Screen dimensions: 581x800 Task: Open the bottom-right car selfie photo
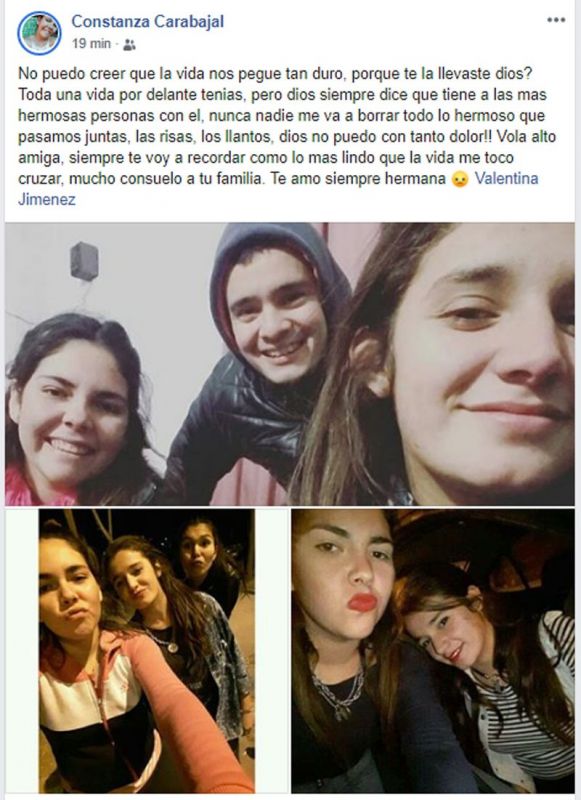(x=433, y=651)
